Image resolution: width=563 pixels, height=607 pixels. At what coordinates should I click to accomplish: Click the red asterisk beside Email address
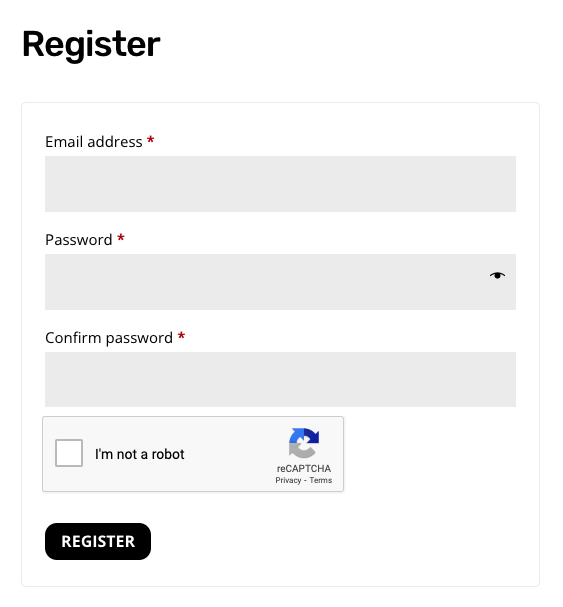(x=151, y=140)
